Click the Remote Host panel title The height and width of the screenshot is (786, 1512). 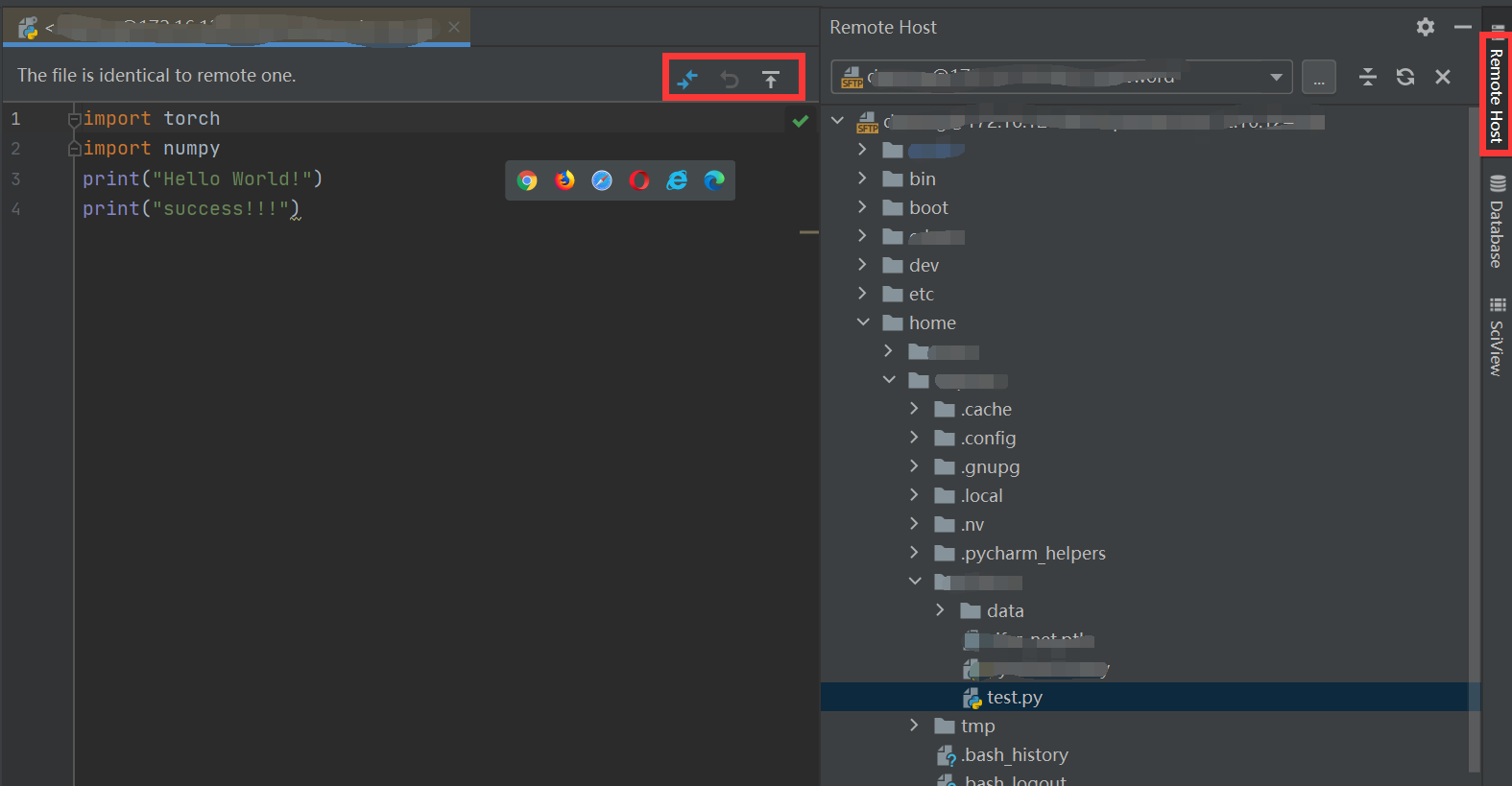[883, 27]
